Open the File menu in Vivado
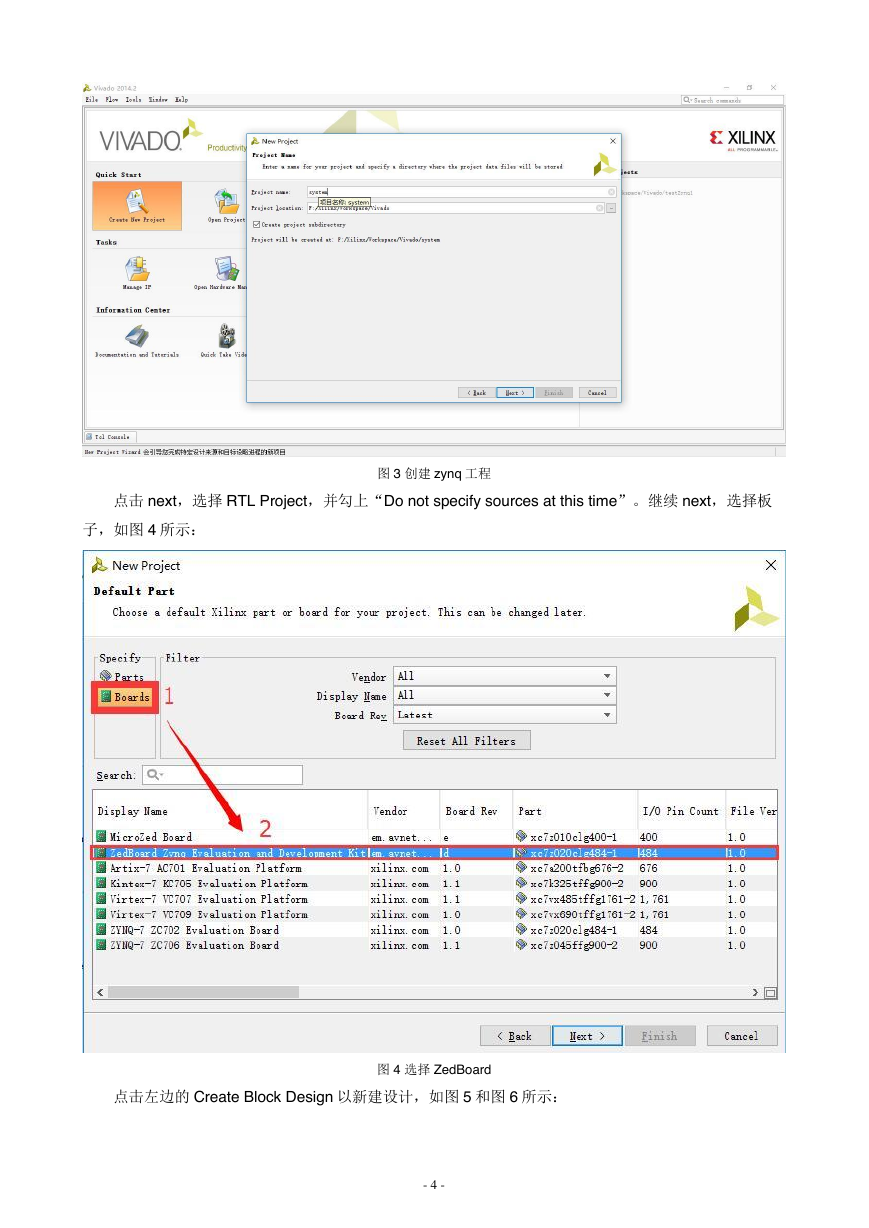Viewport: 869px width, 1228px height. tap(92, 100)
